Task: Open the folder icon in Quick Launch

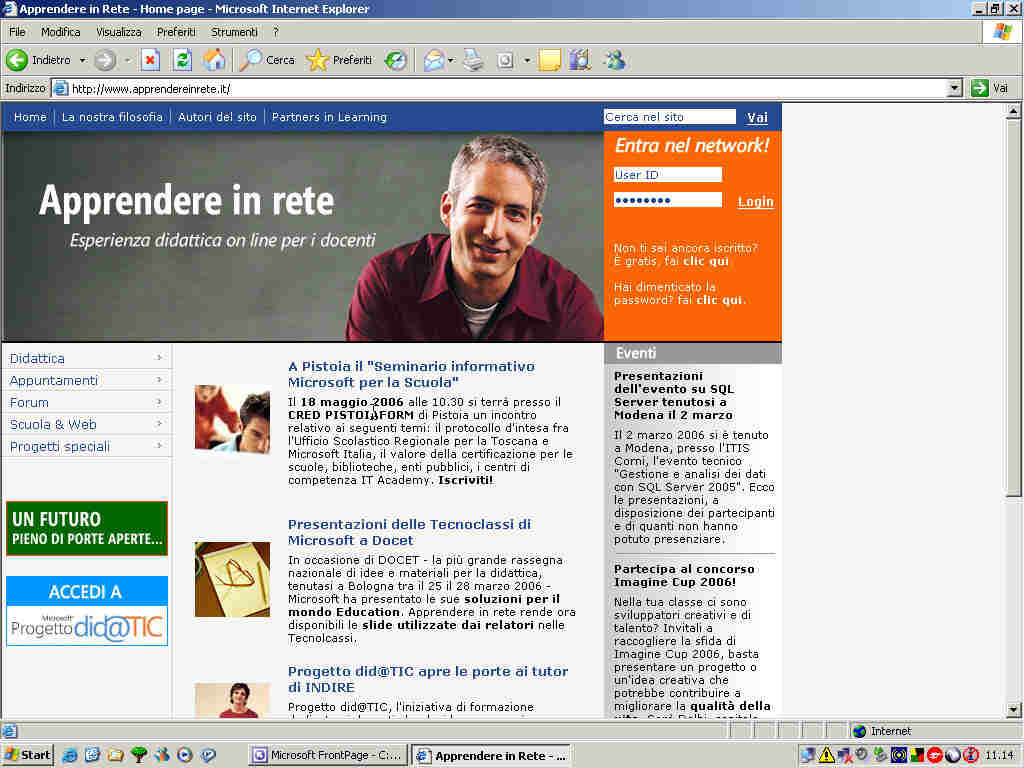Action: pos(116,755)
